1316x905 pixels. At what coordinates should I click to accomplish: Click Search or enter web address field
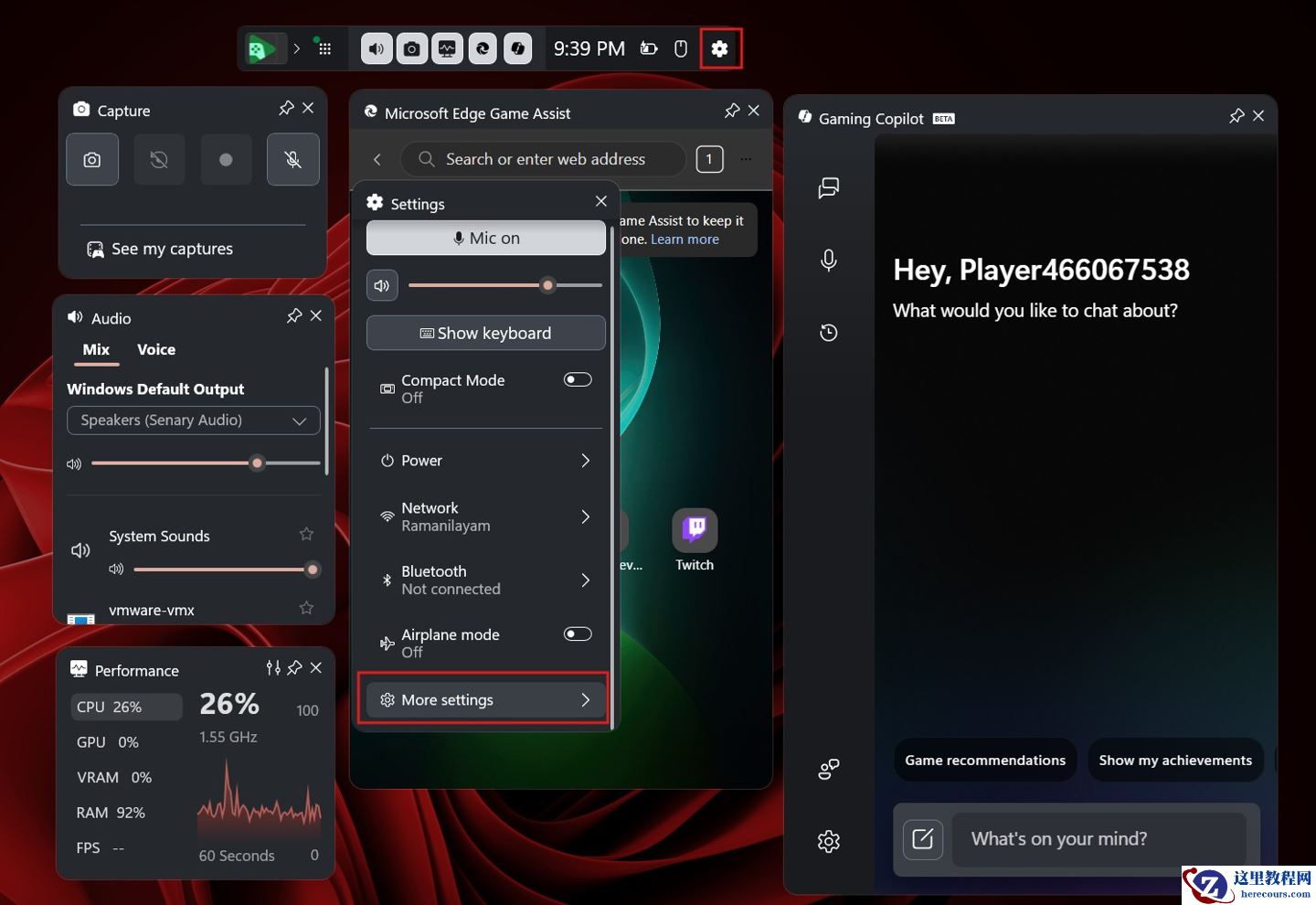click(x=543, y=159)
